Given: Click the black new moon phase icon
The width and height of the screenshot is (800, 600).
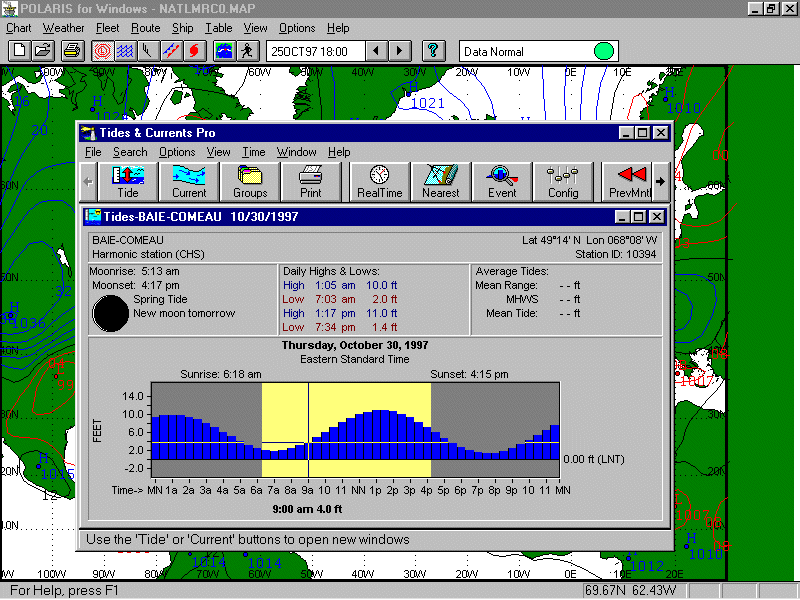Looking at the screenshot, I should [110, 313].
